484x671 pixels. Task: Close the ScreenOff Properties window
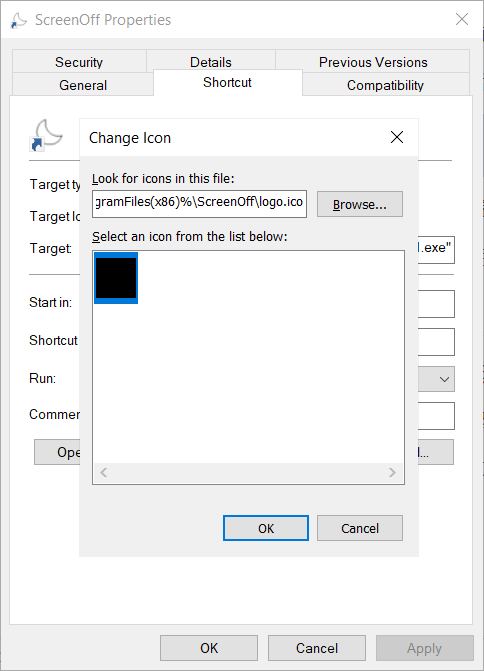click(x=462, y=19)
